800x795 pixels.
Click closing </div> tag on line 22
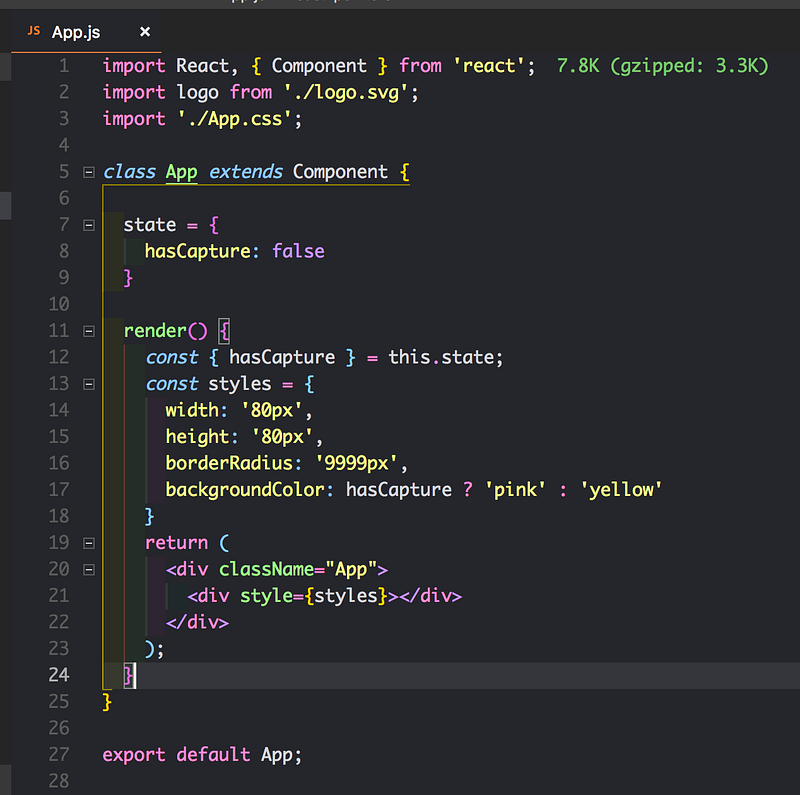[x=197, y=623]
